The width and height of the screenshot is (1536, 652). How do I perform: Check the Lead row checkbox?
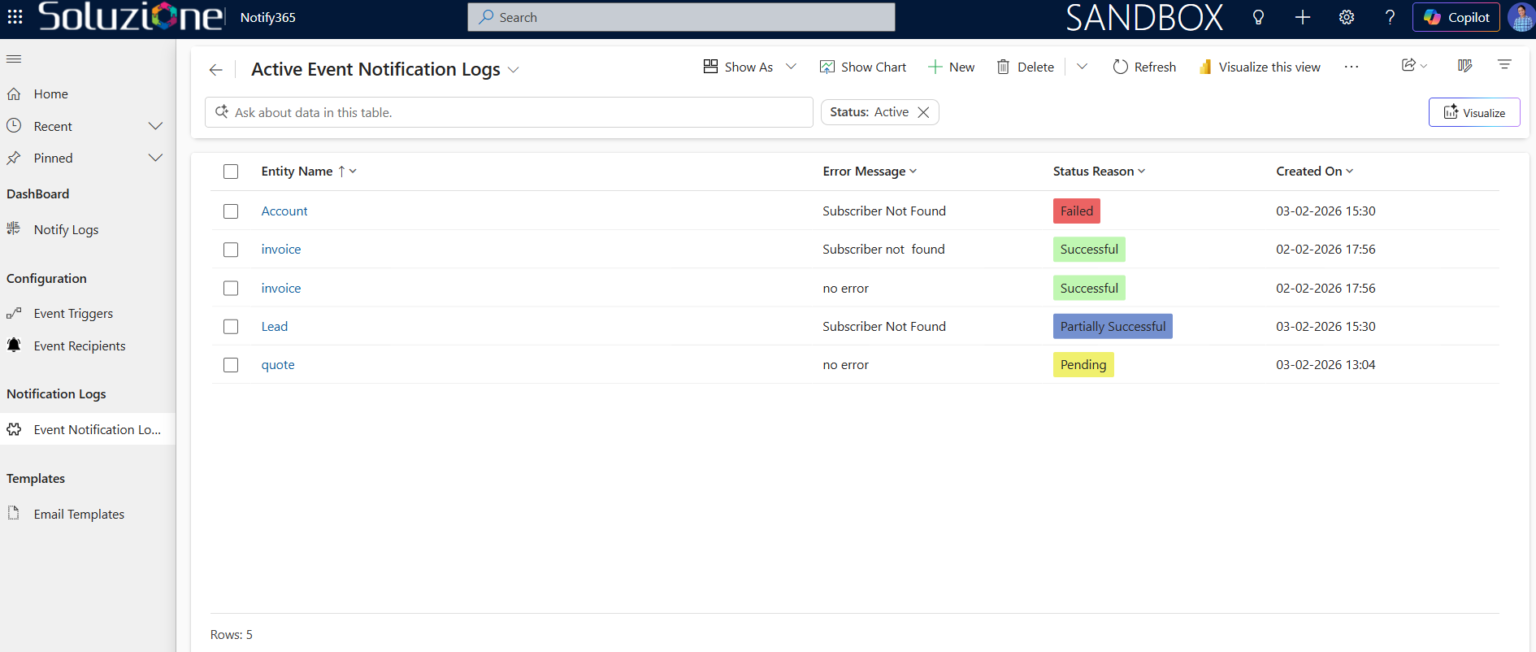point(231,326)
